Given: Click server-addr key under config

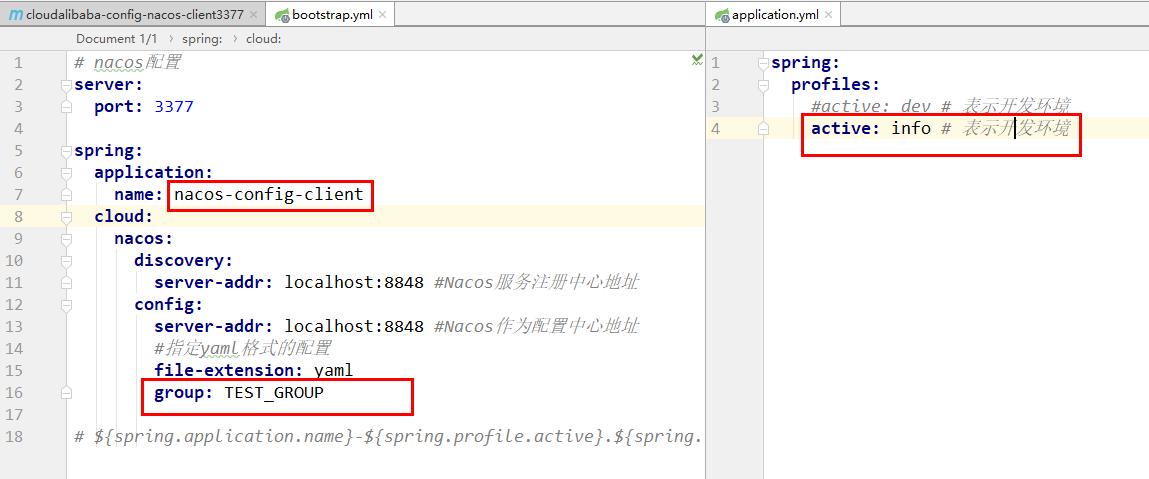Looking at the screenshot, I should coord(214,327).
